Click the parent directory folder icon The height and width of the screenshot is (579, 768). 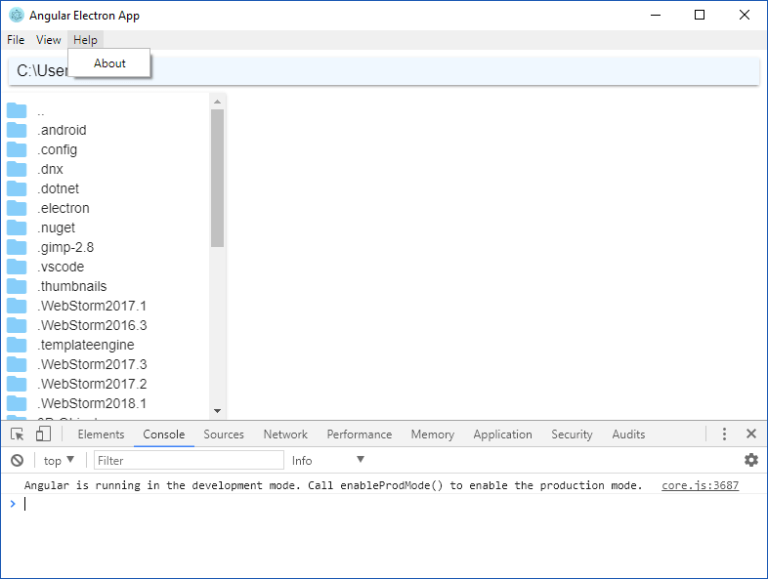click(17, 111)
